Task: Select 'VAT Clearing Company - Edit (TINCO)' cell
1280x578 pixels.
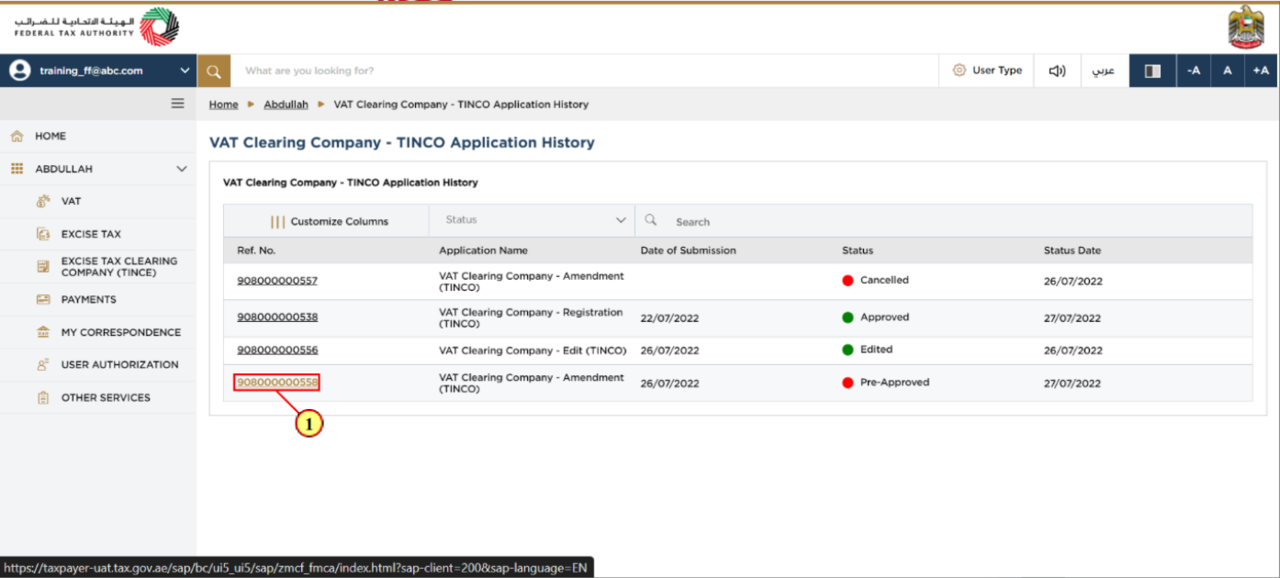Action: 533,350
